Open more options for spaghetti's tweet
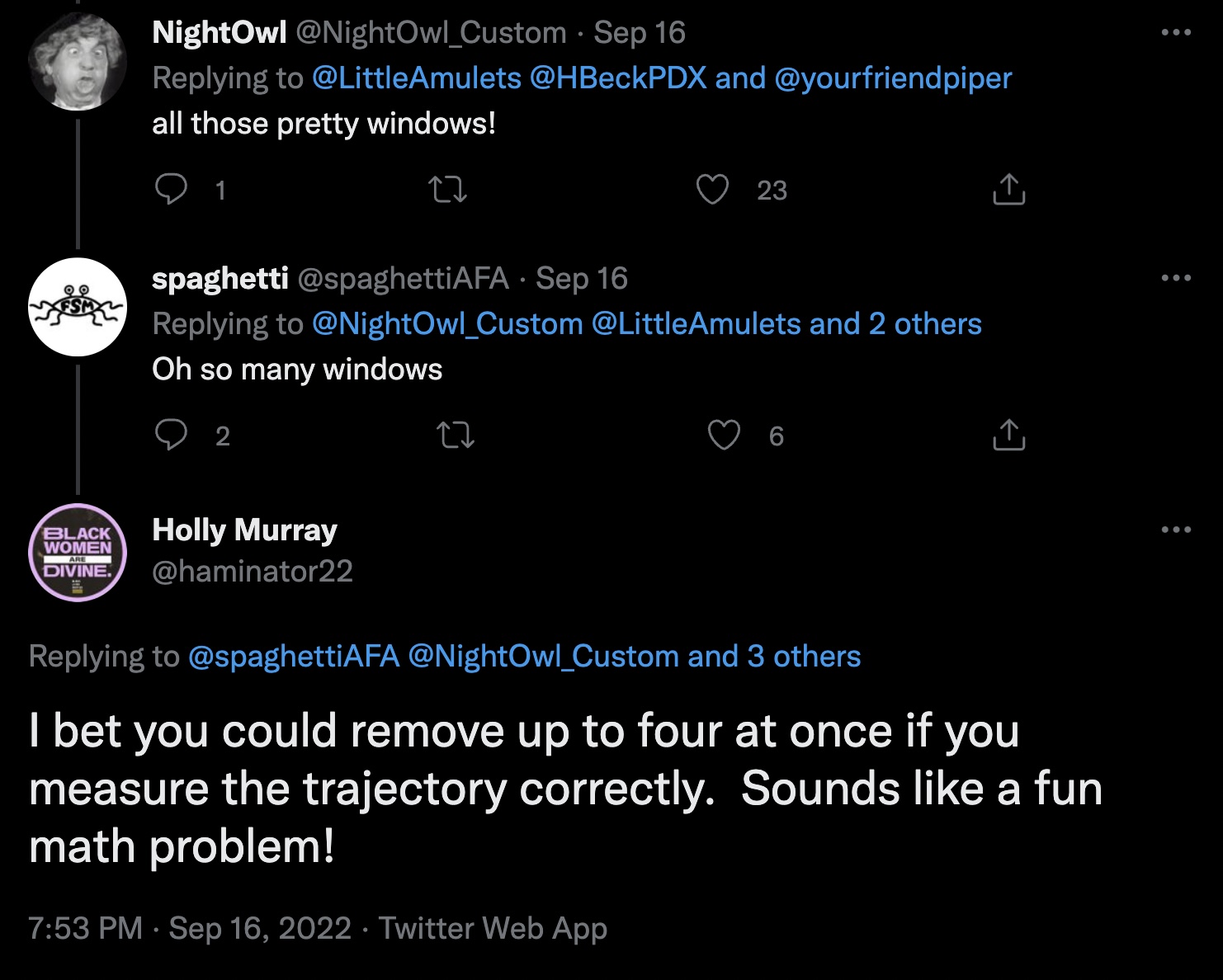This screenshot has height=980, width=1223. point(1175,278)
